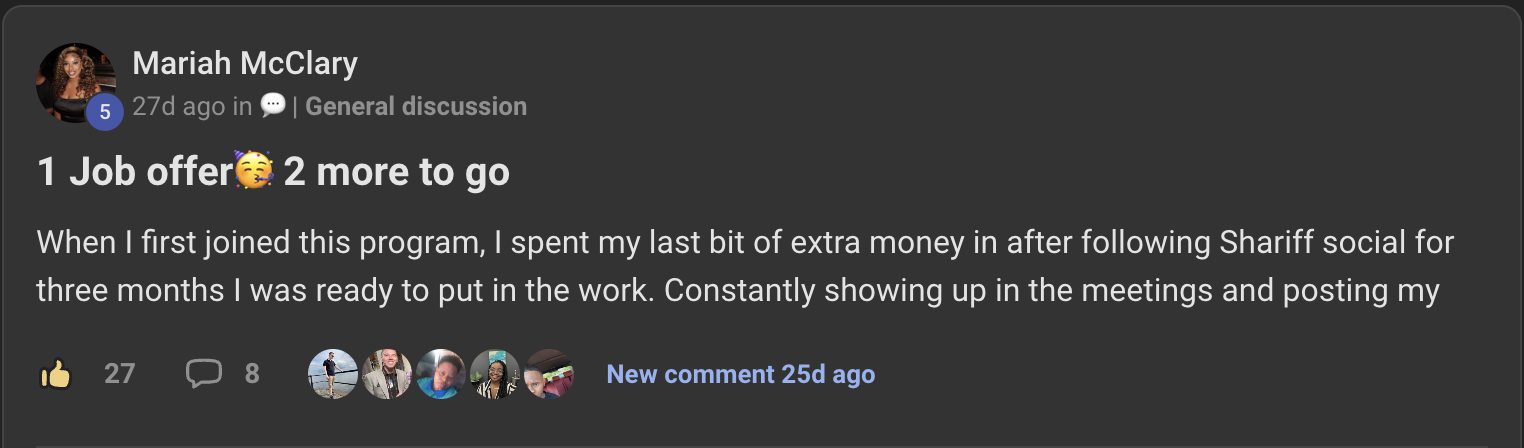Click the thumbs-up like icon
Viewport: 1524px width, 448px height.
pyautogui.click(x=56, y=375)
